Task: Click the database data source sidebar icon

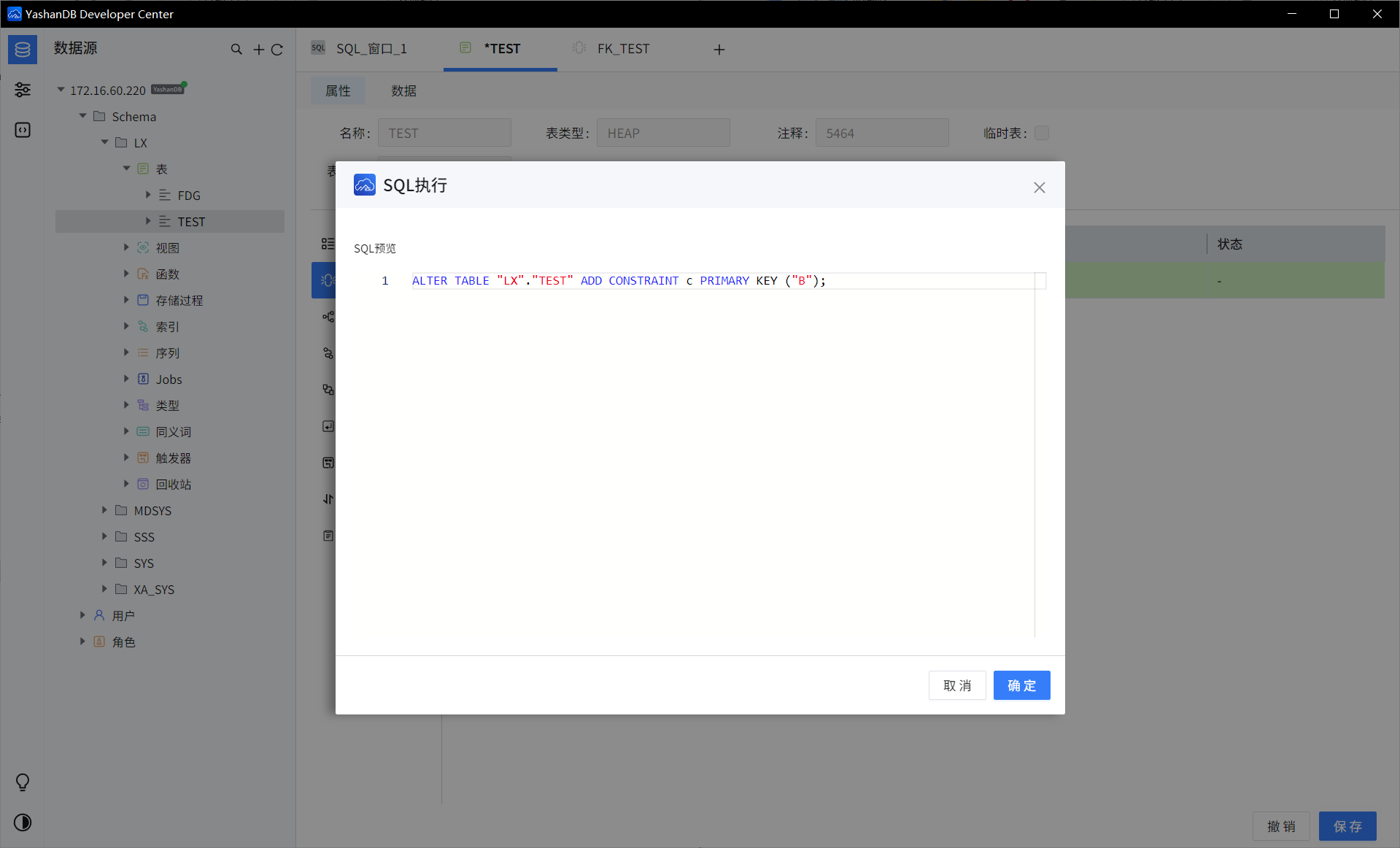Action: point(23,50)
